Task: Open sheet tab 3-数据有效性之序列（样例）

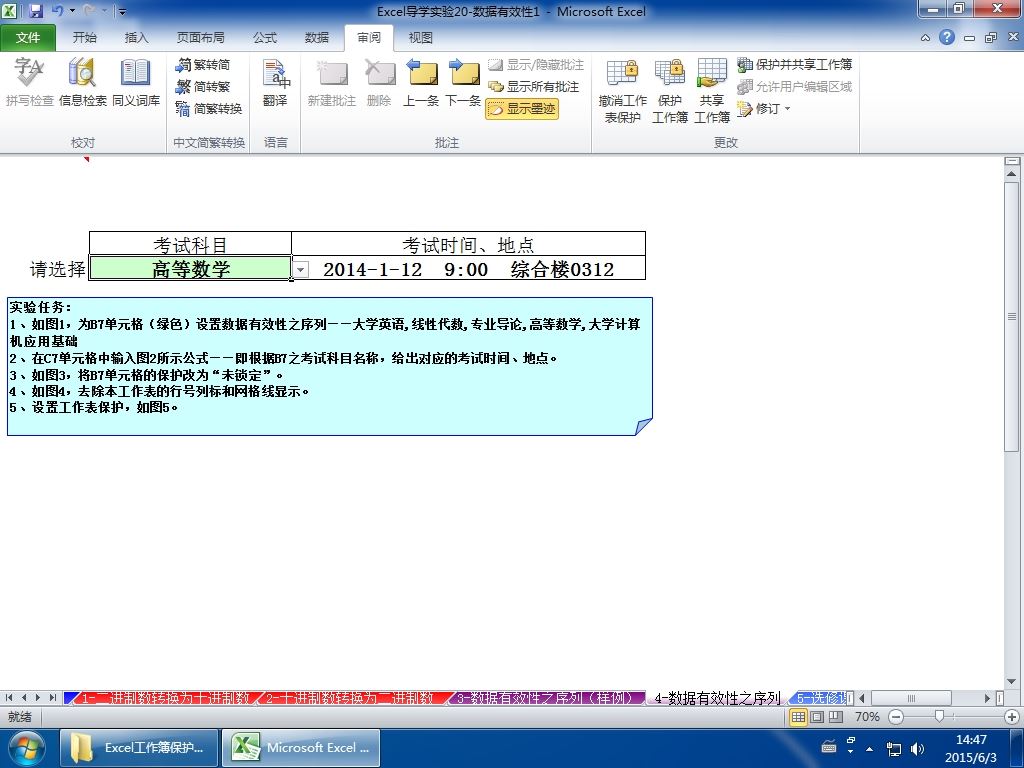Action: point(545,698)
